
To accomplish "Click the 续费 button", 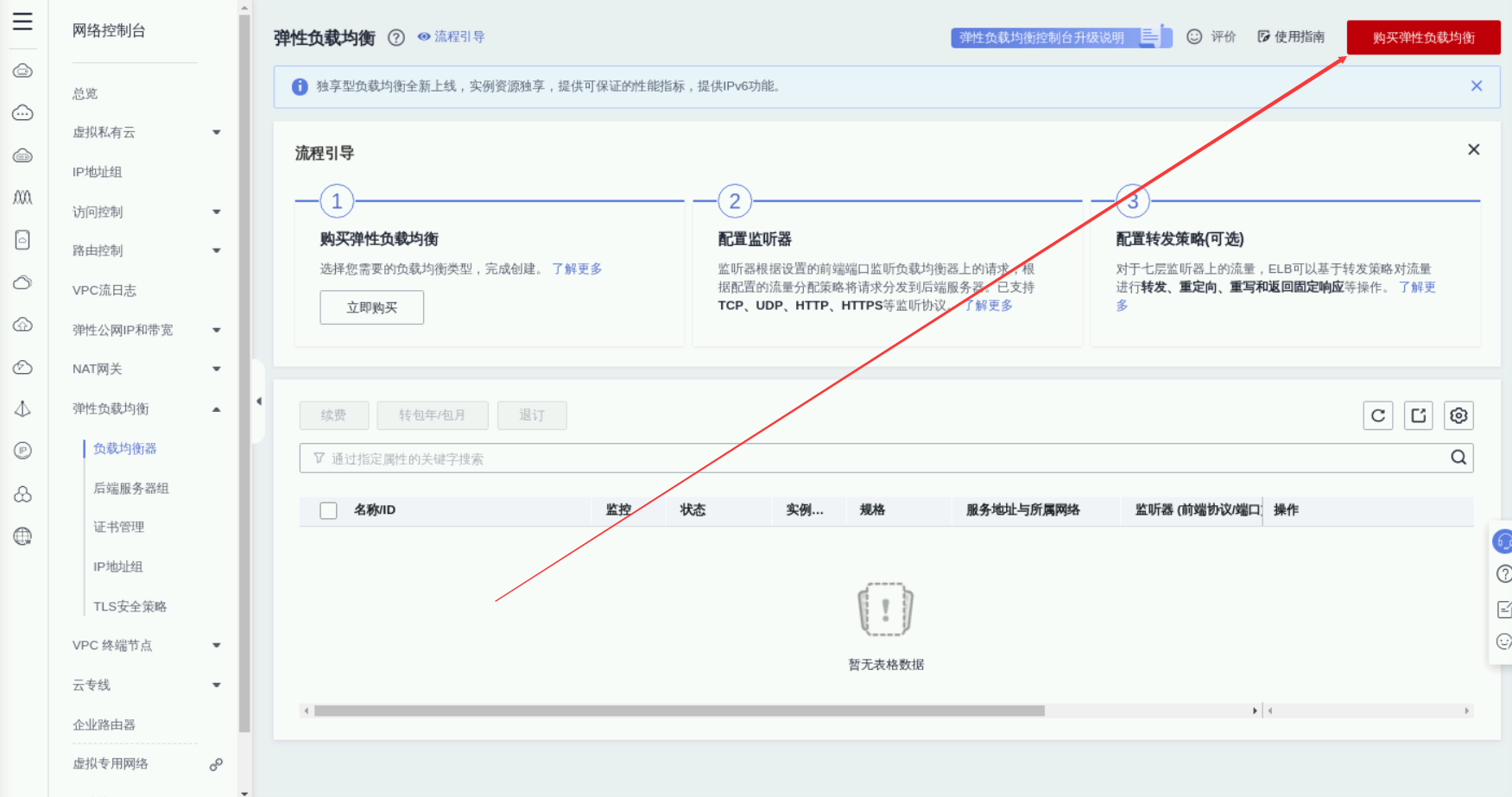I will (x=334, y=415).
